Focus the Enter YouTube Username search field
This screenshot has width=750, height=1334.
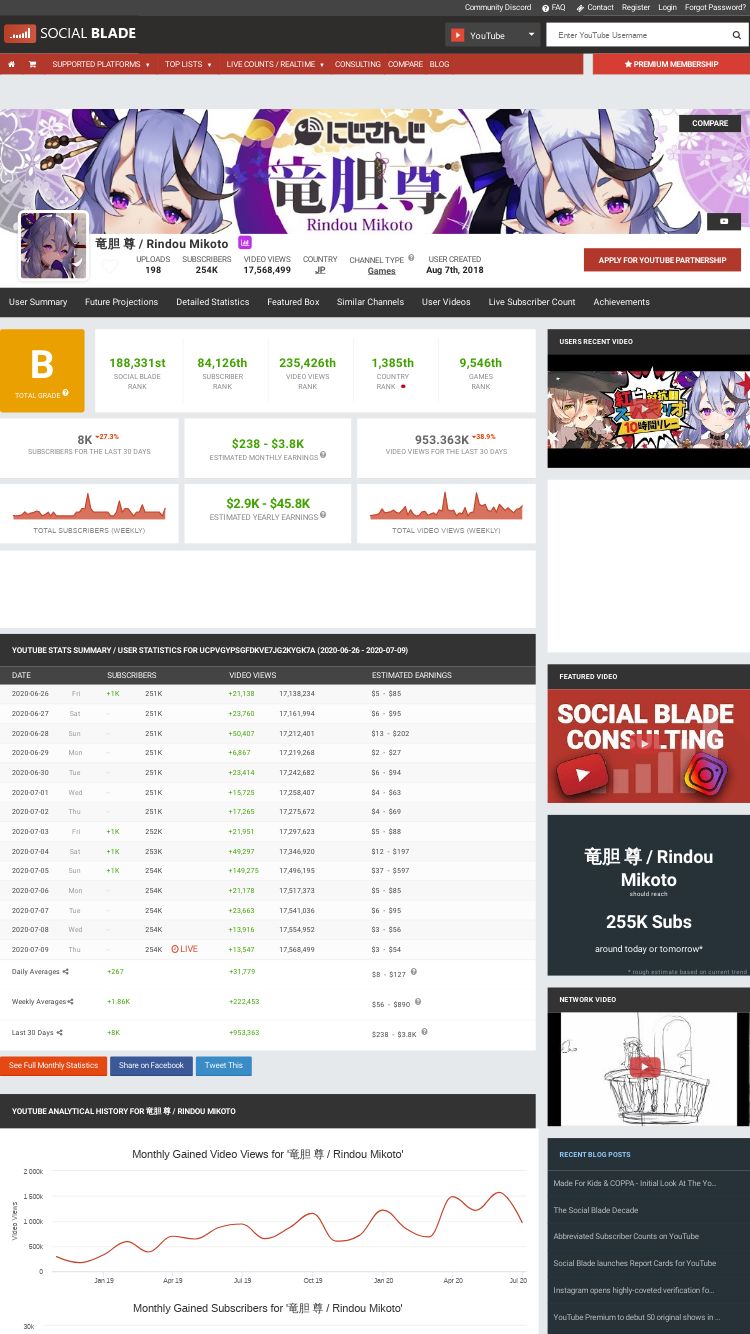tap(636, 35)
